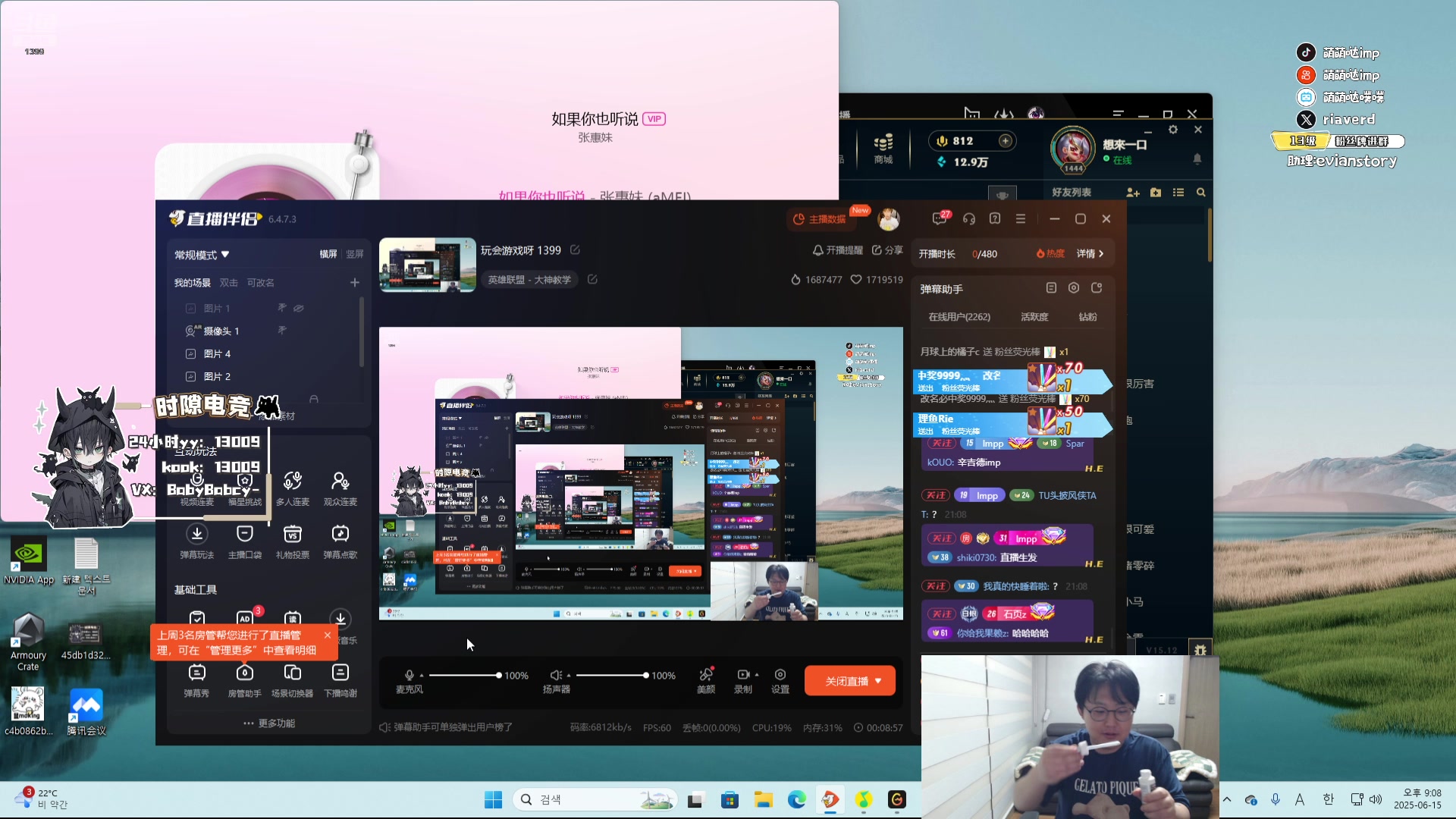Open 下播鸣谢 end-stream thanks tool
This screenshot has height=819, width=1456.
pos(340,680)
